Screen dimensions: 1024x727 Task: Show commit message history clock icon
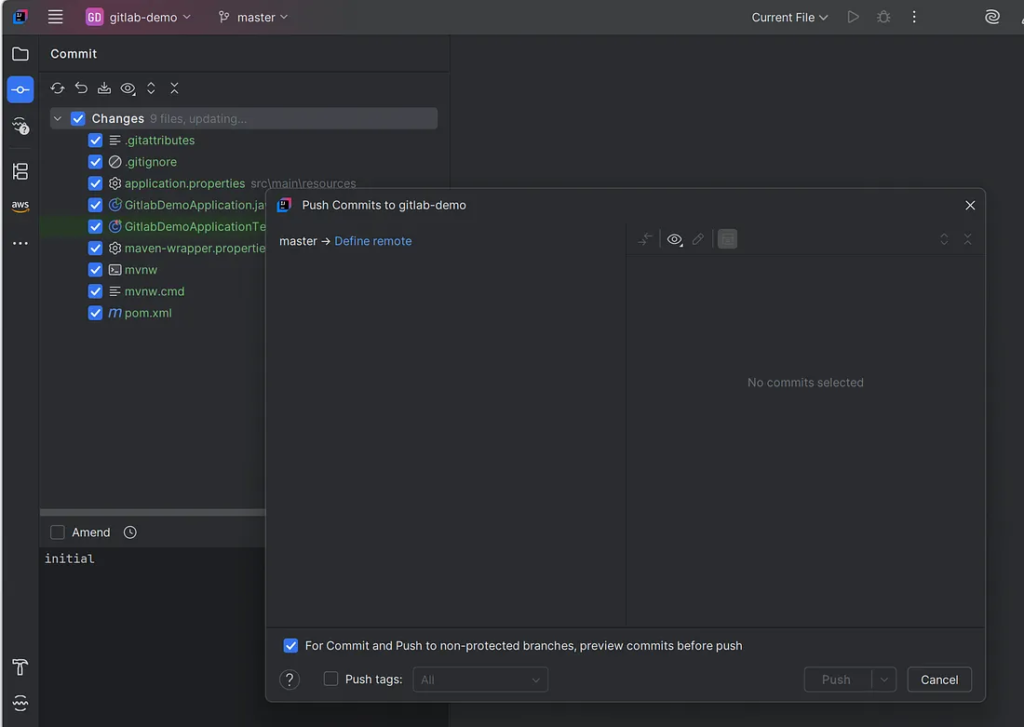pyautogui.click(x=130, y=533)
